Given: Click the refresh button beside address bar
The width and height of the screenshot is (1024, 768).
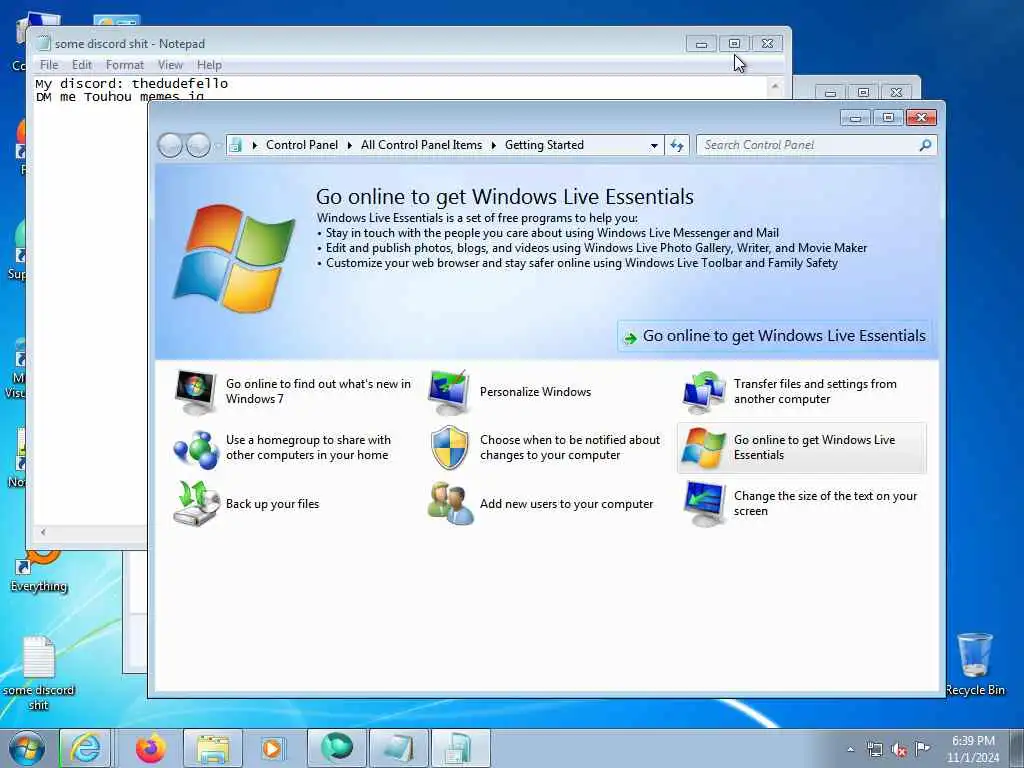Looking at the screenshot, I should tap(677, 145).
